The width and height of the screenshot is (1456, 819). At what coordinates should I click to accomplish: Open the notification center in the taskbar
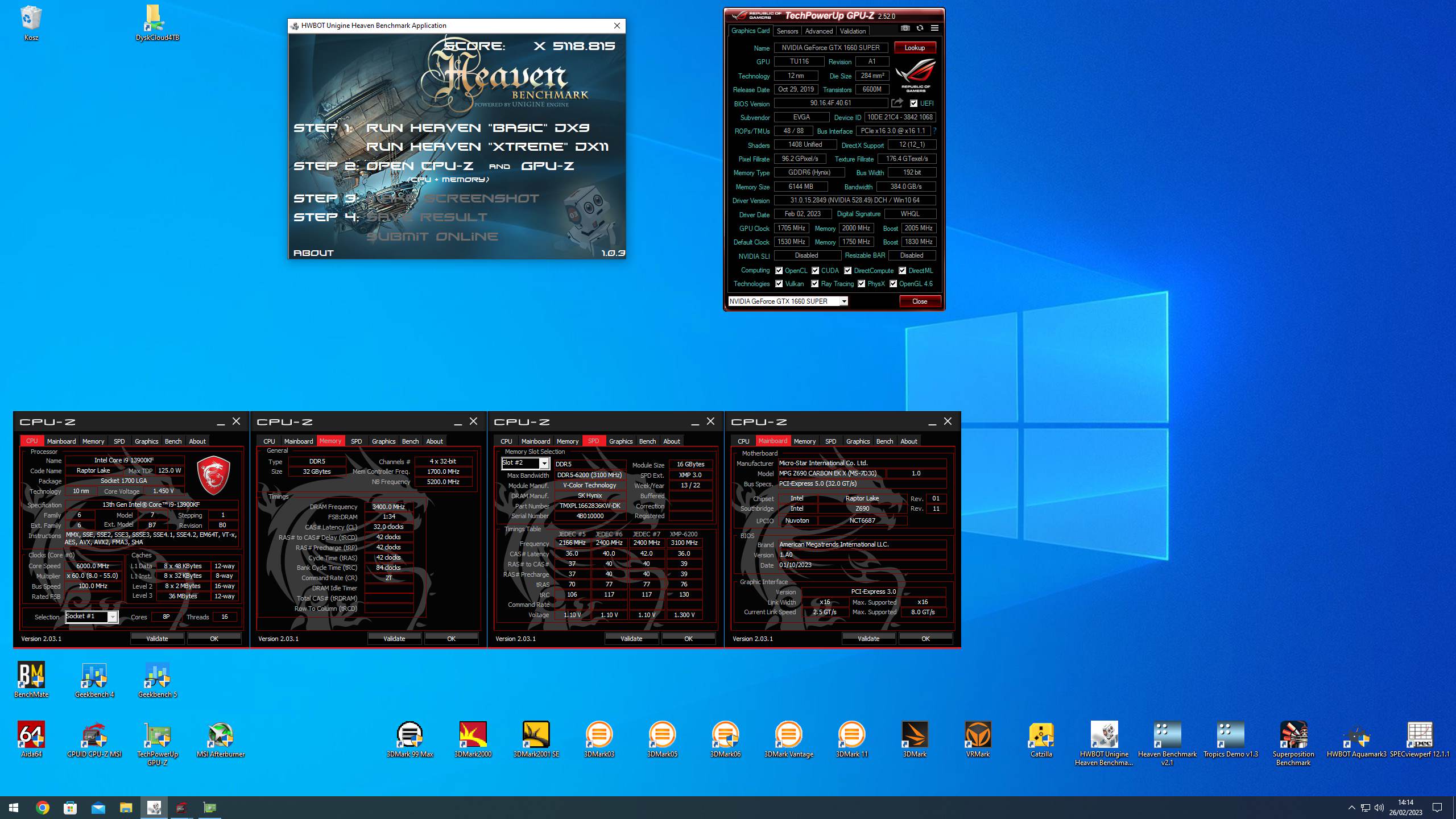[x=1438, y=808]
